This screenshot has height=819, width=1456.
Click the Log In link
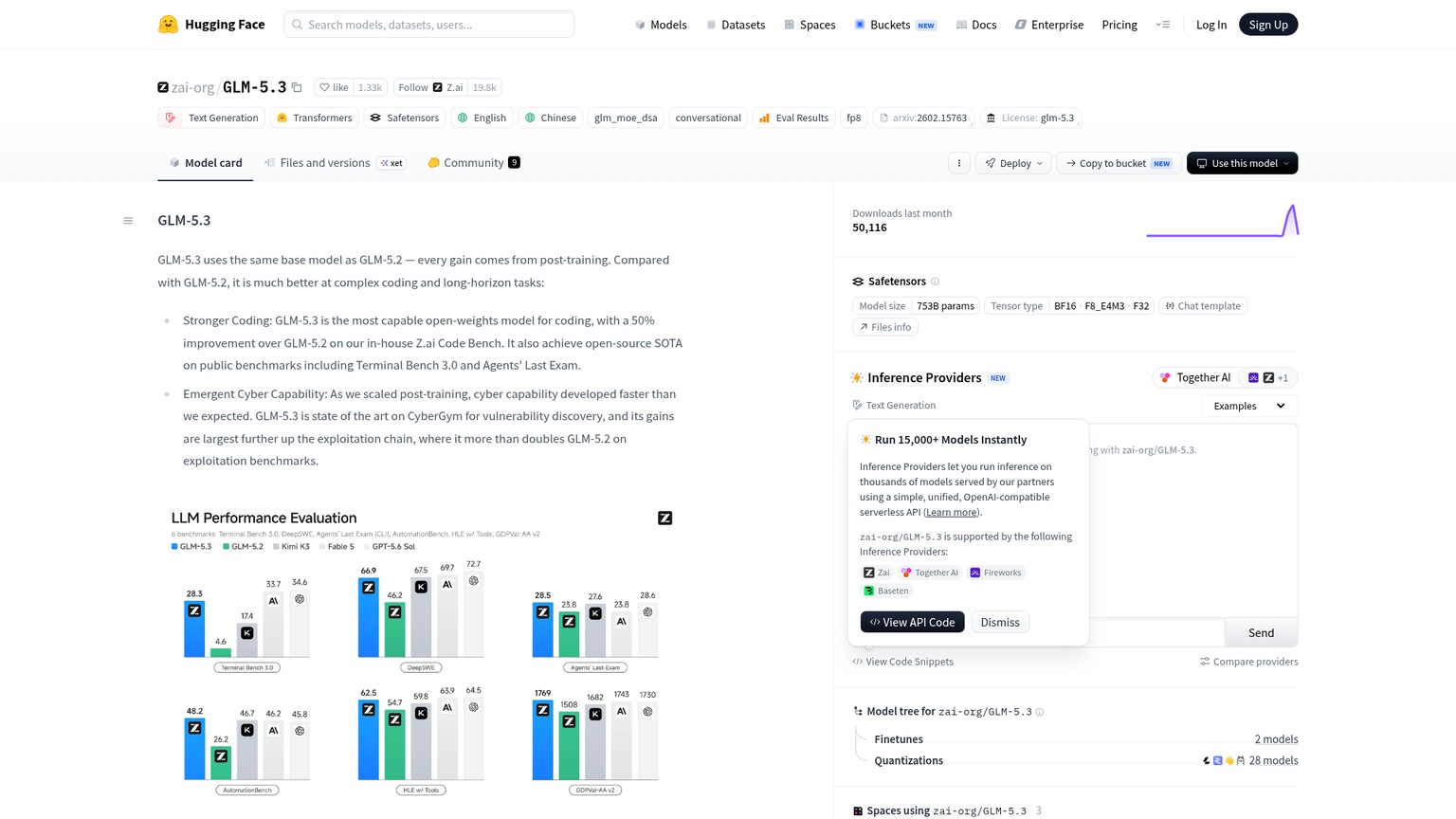click(x=1211, y=25)
